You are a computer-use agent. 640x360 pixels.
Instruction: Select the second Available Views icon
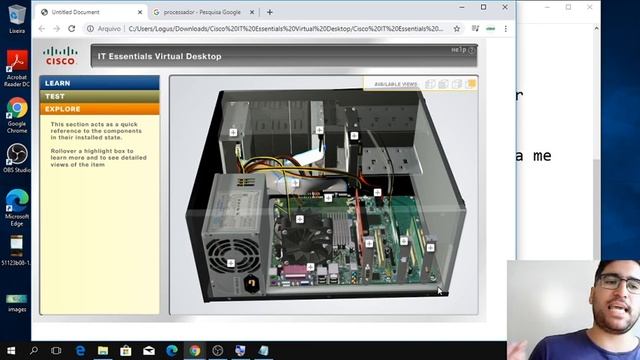[443, 84]
